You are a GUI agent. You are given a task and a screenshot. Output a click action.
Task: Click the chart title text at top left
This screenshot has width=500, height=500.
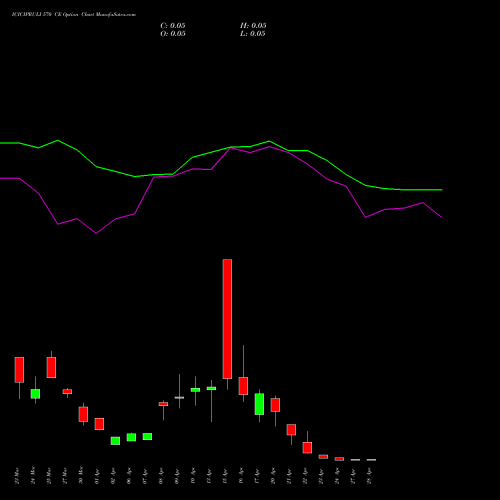pyautogui.click(x=74, y=15)
